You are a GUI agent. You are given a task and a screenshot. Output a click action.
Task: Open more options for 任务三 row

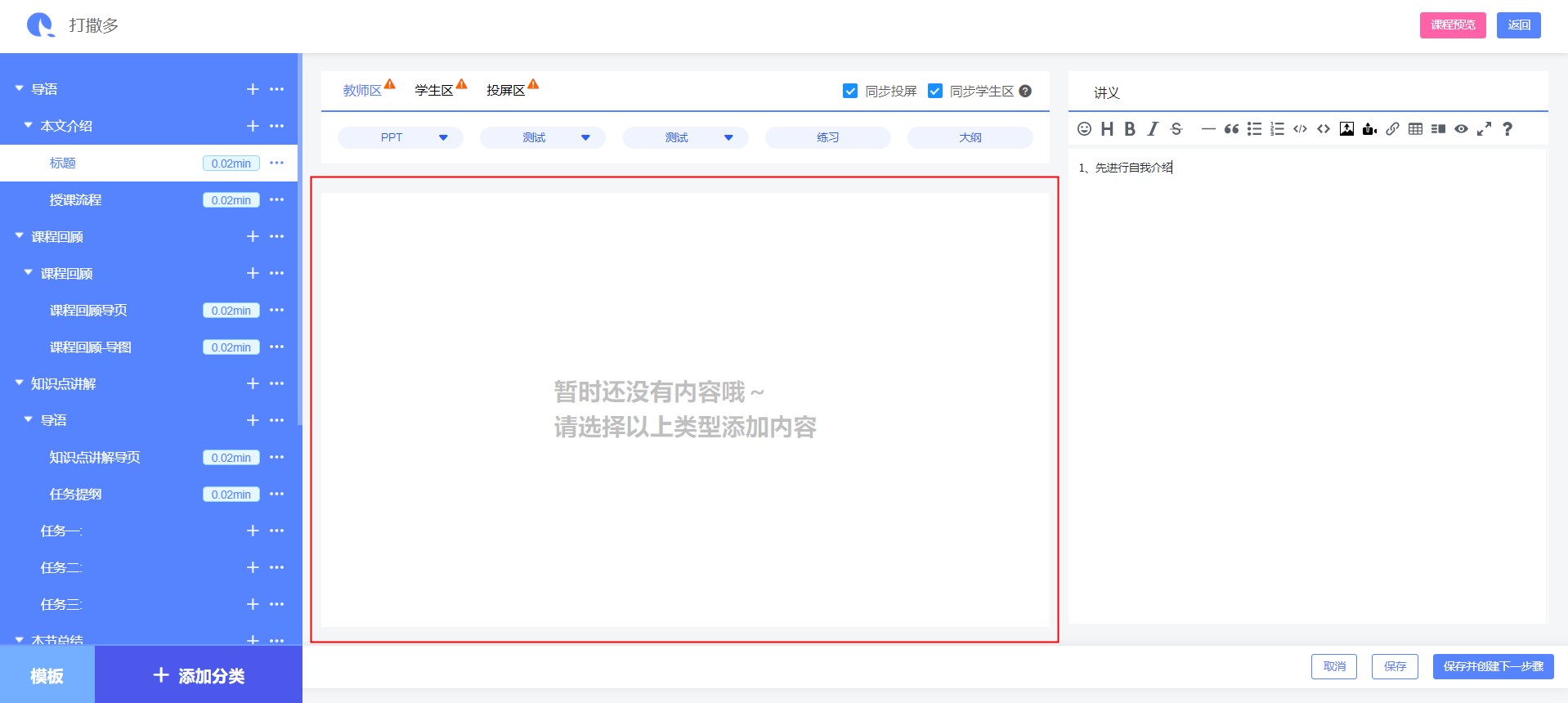click(277, 604)
